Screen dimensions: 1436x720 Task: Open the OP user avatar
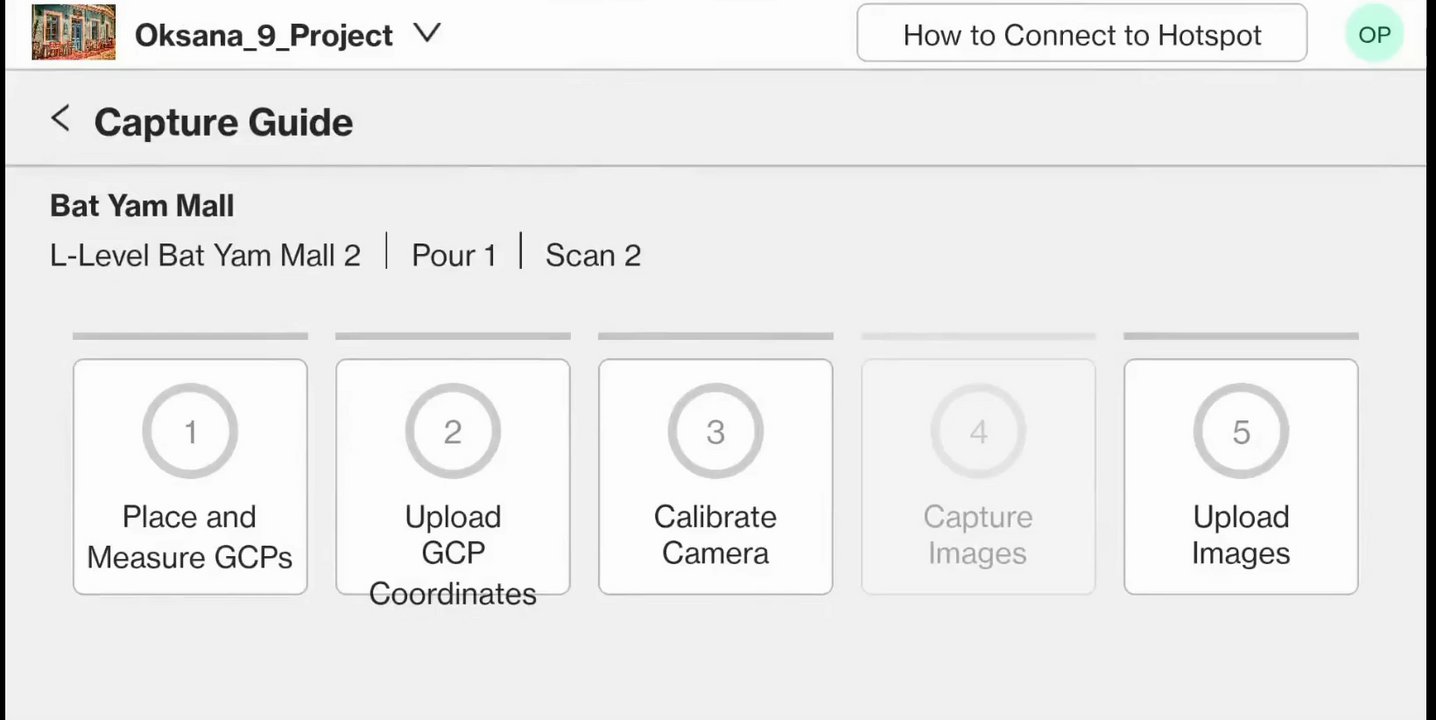point(1374,35)
